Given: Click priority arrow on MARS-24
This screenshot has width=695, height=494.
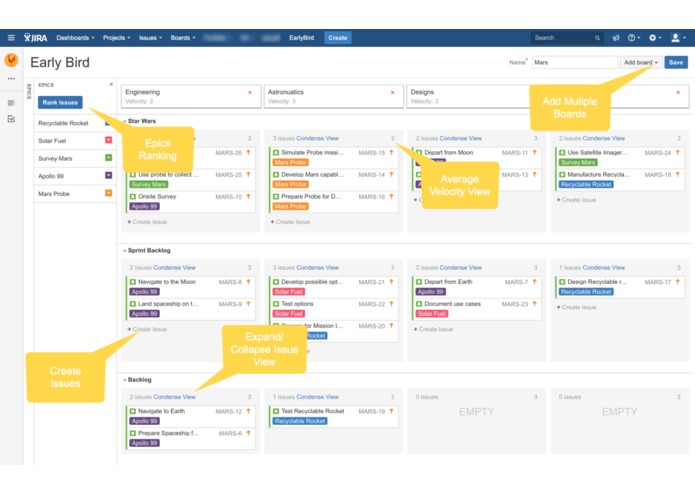Looking at the screenshot, I should pyautogui.click(x=677, y=152).
